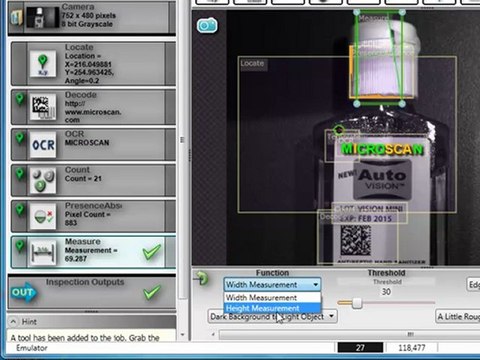Image resolution: width=480 pixels, height=360 pixels.
Task: Select the Camera step icon
Action: [x=43, y=17]
